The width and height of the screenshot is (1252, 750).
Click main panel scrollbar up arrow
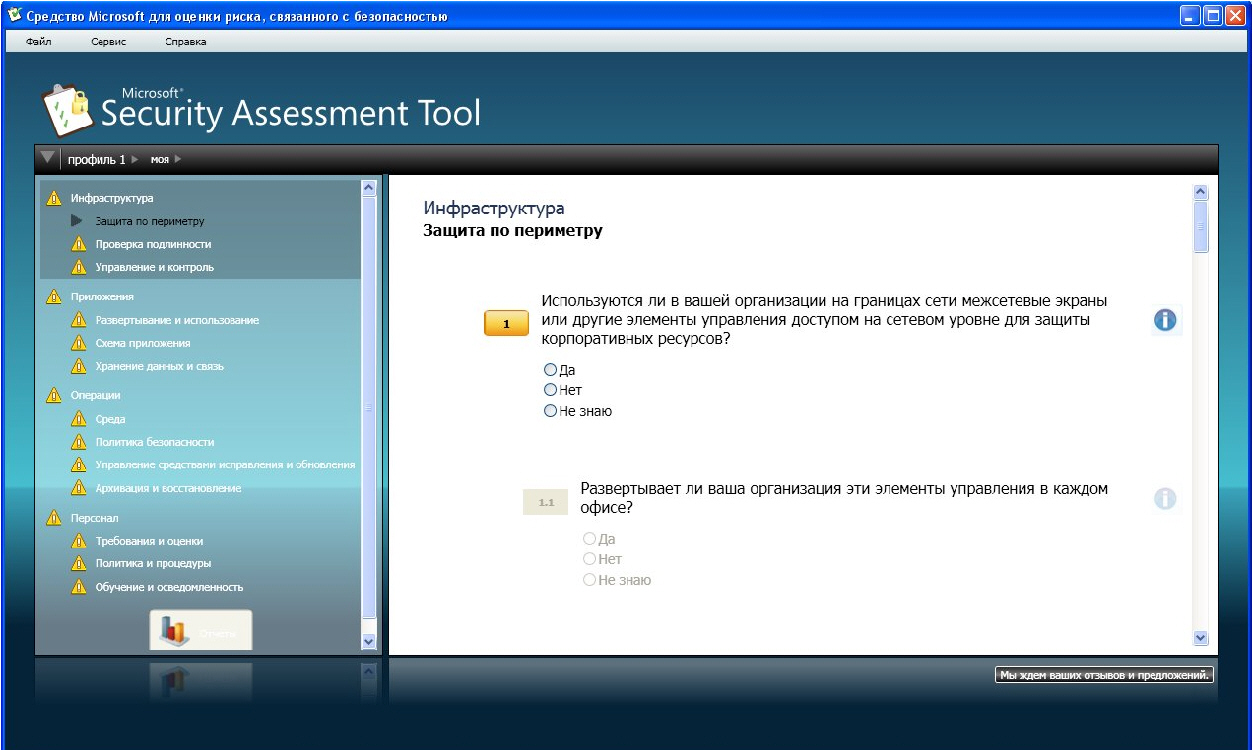1201,193
